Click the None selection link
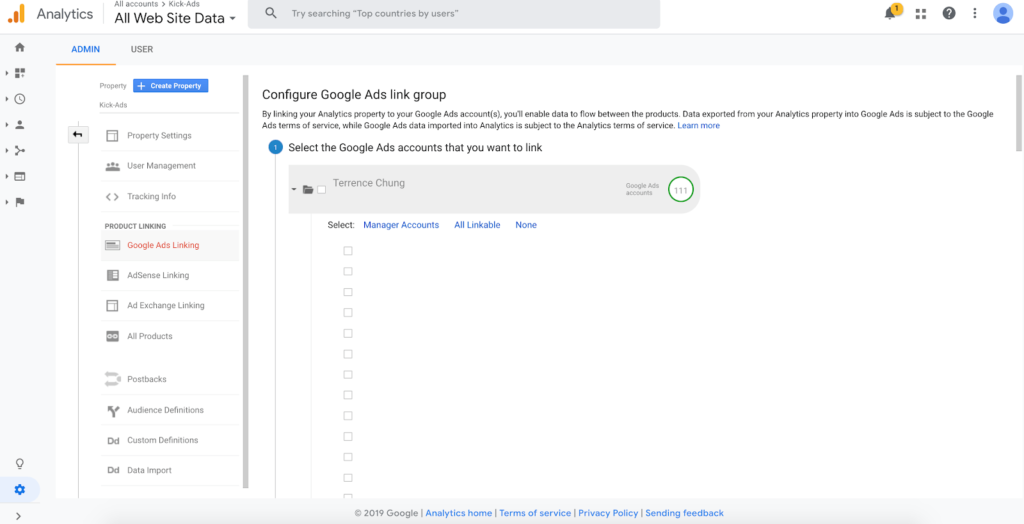 point(526,225)
